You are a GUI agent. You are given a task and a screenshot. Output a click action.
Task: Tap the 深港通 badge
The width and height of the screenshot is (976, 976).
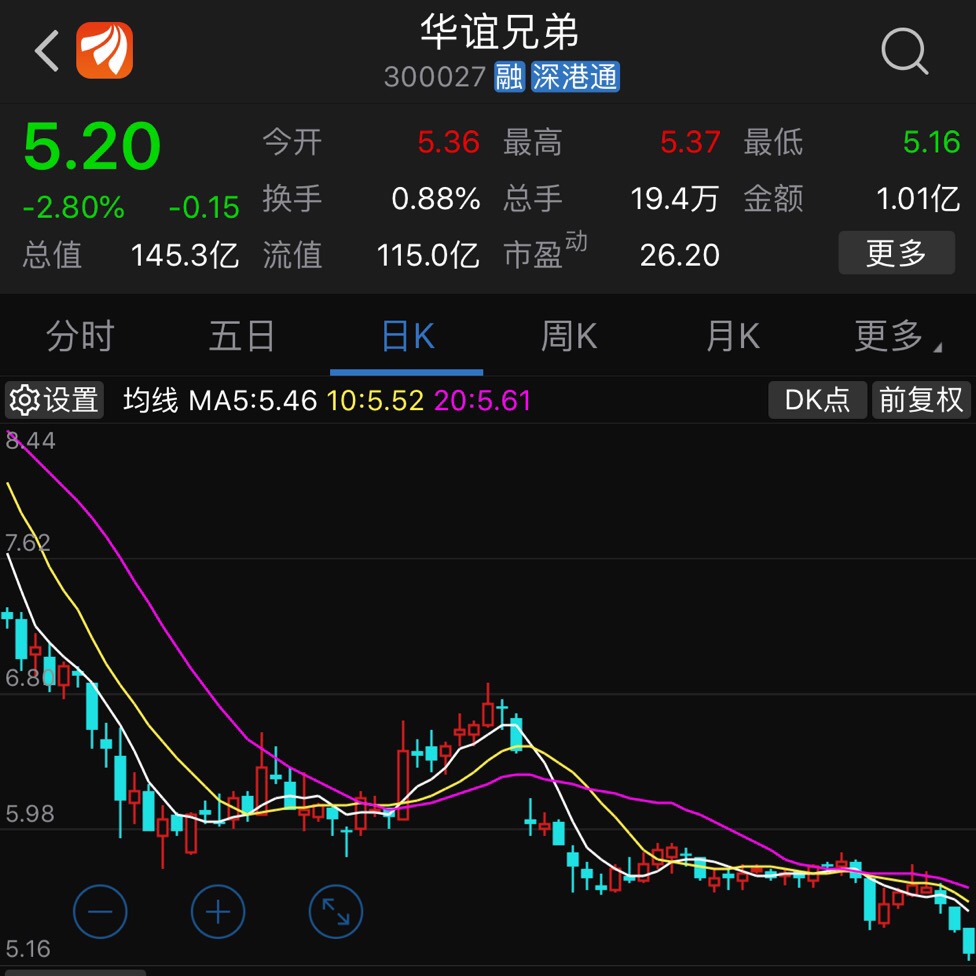point(575,77)
